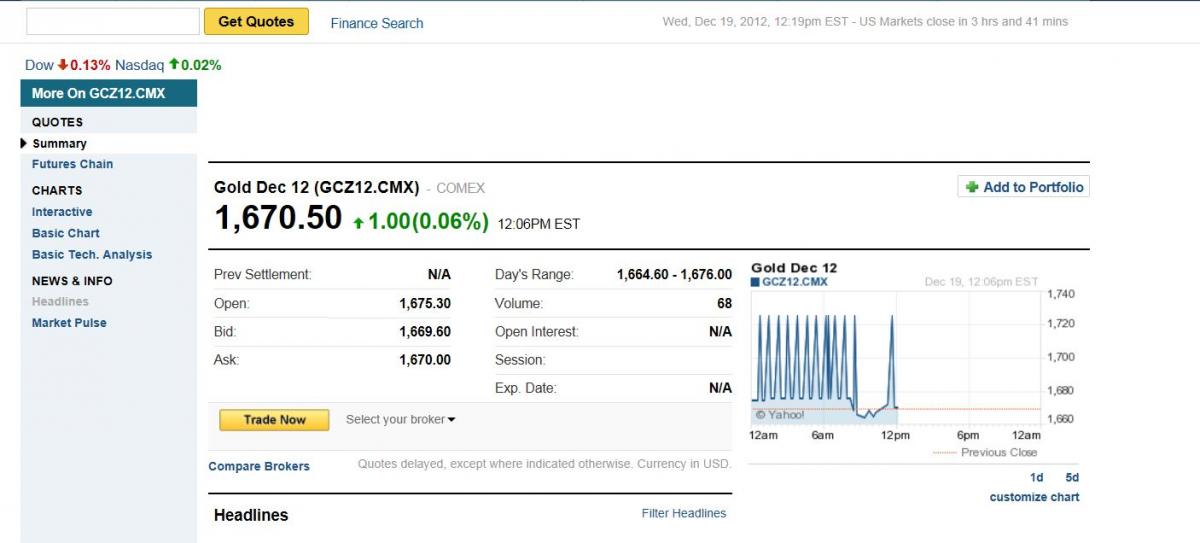
Task: Open the Market Pulse page
Action: point(69,323)
